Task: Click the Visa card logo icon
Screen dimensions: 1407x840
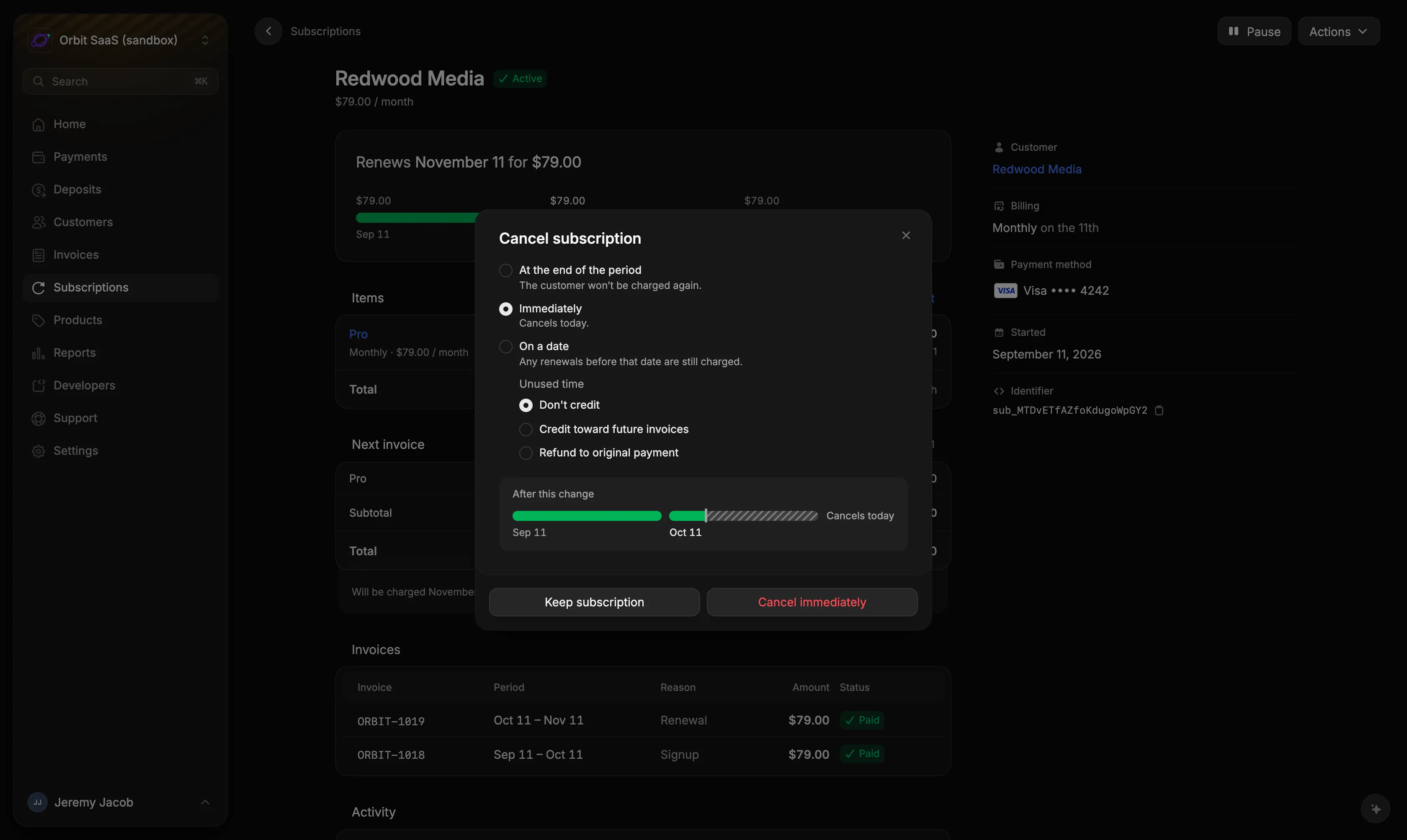Action: click(x=1006, y=291)
